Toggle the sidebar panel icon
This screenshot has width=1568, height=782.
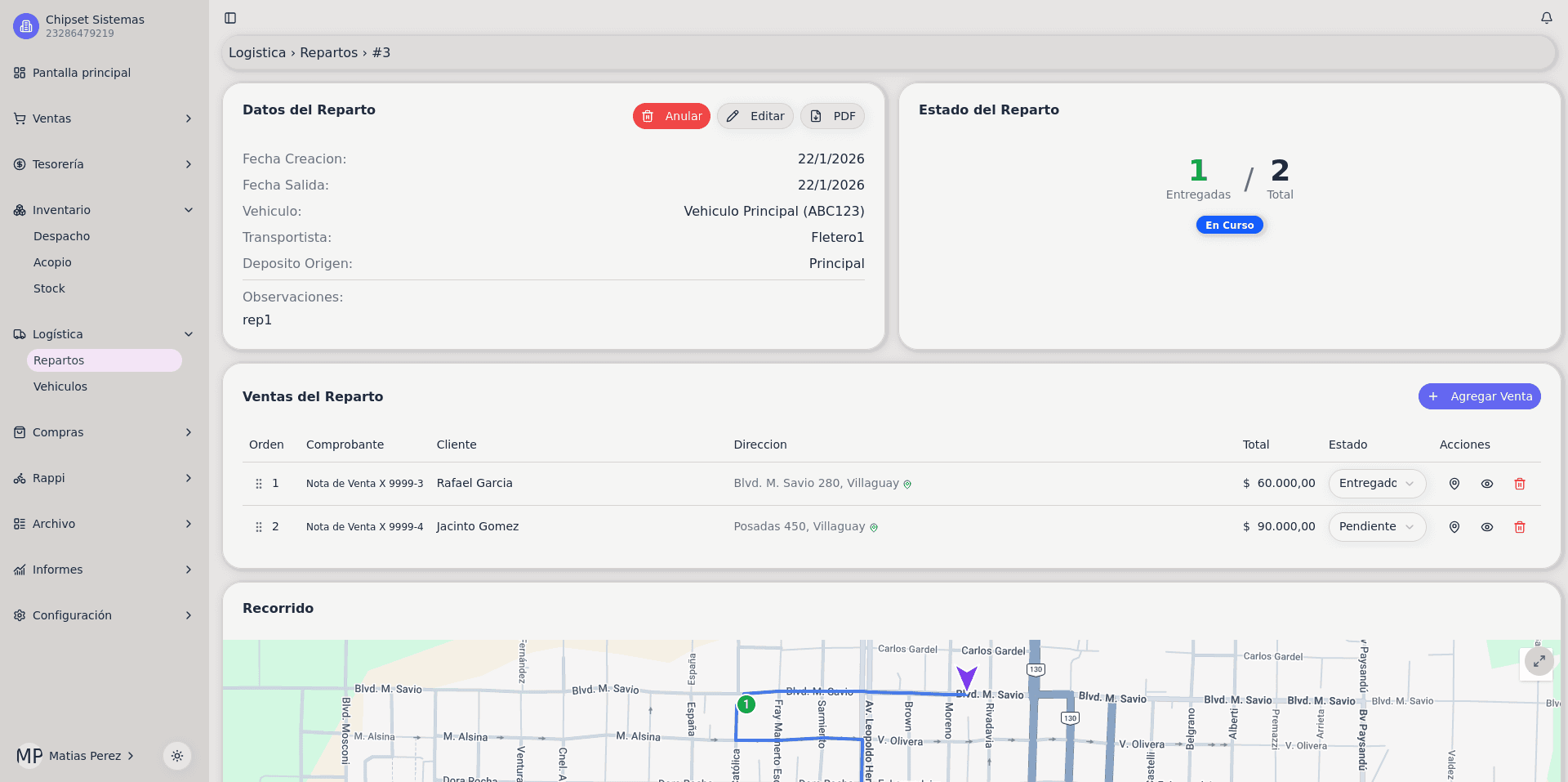[x=230, y=18]
